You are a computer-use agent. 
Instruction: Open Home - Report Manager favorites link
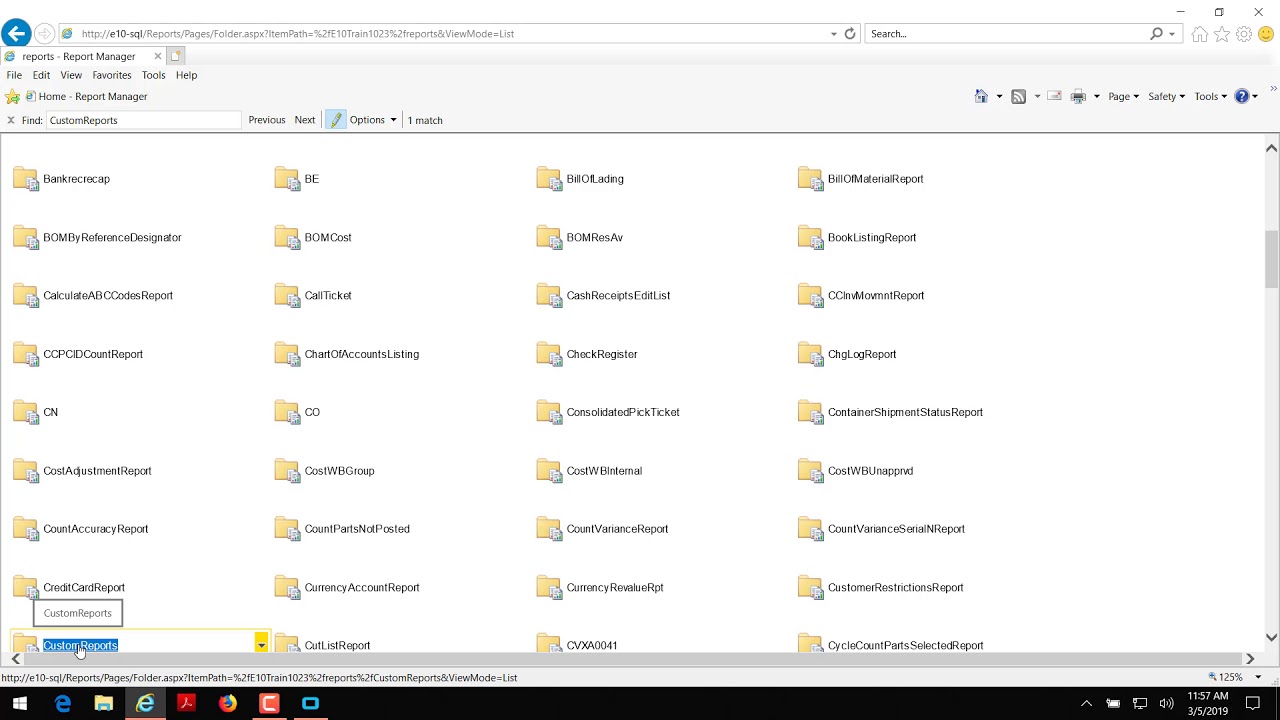click(x=85, y=97)
